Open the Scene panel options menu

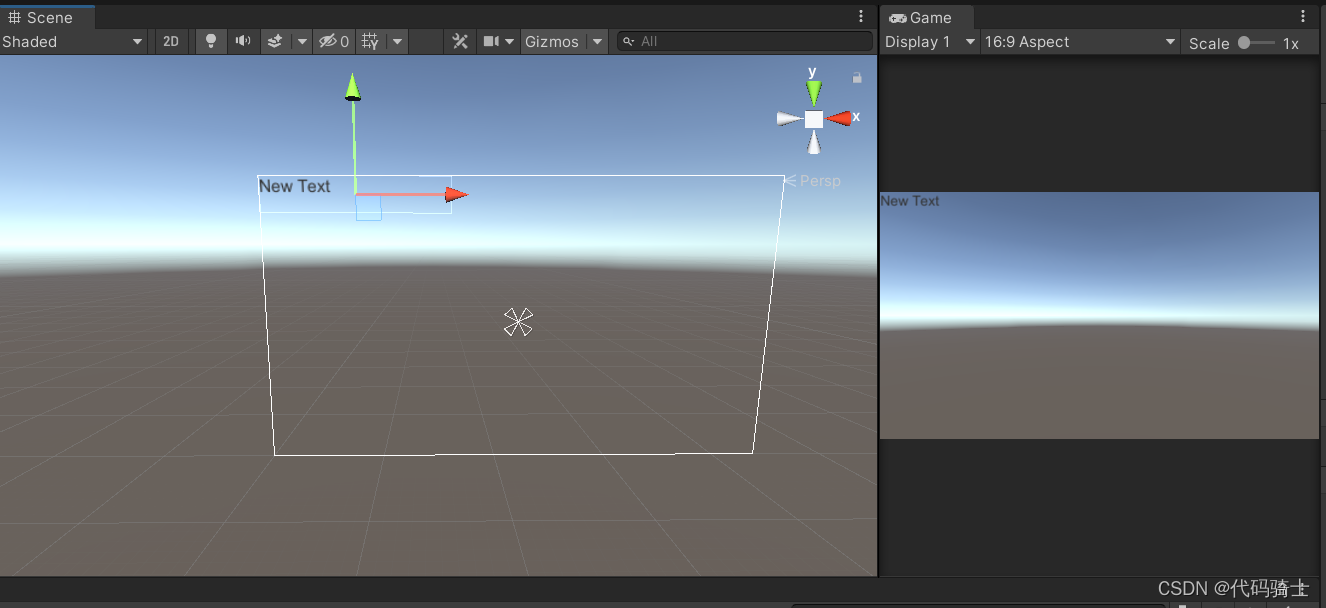point(861,16)
